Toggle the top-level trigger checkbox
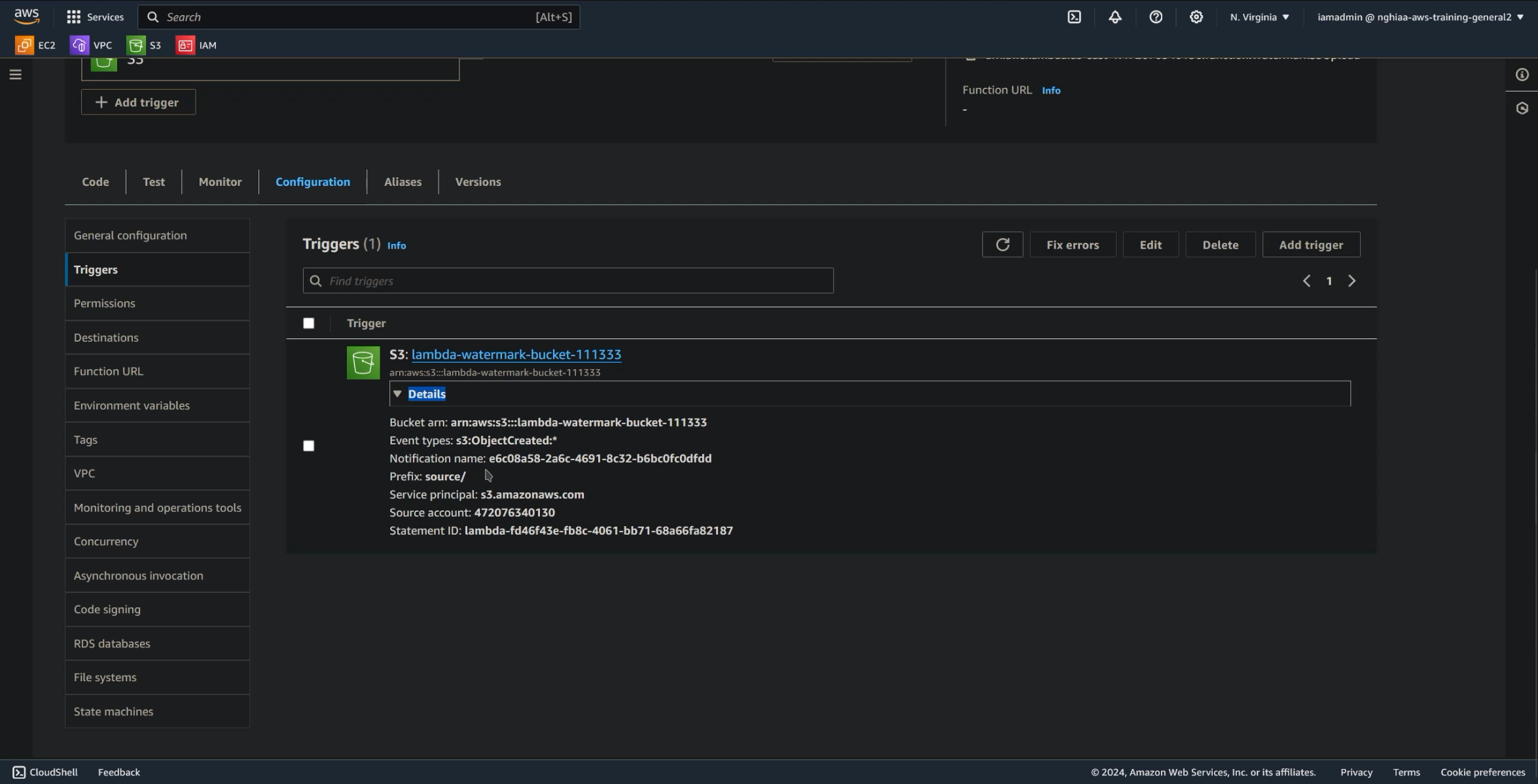 [x=309, y=323]
